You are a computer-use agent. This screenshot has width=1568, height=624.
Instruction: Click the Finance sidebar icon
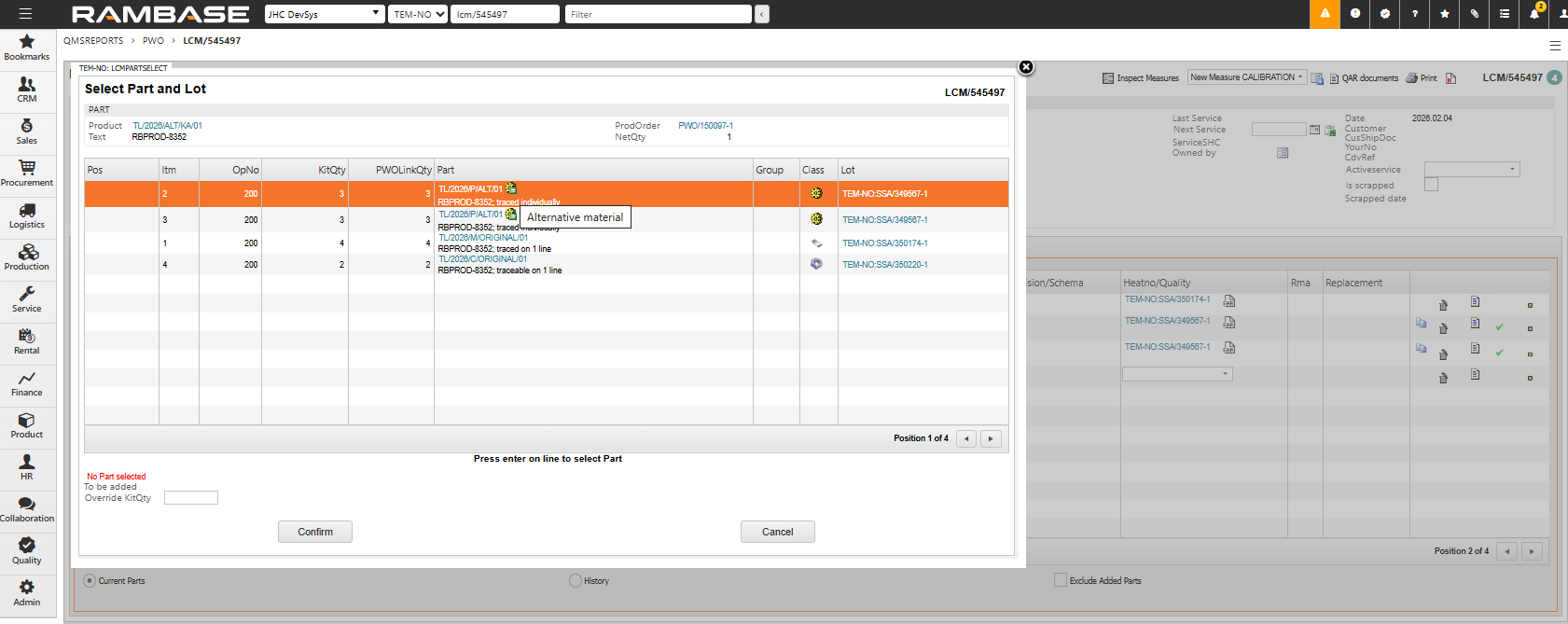click(27, 382)
